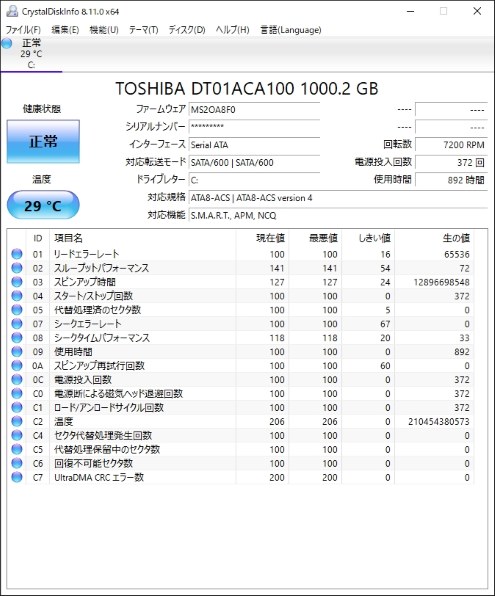495x596 pixels.
Task: Open the 機能(U) menu
Action: coord(104,30)
